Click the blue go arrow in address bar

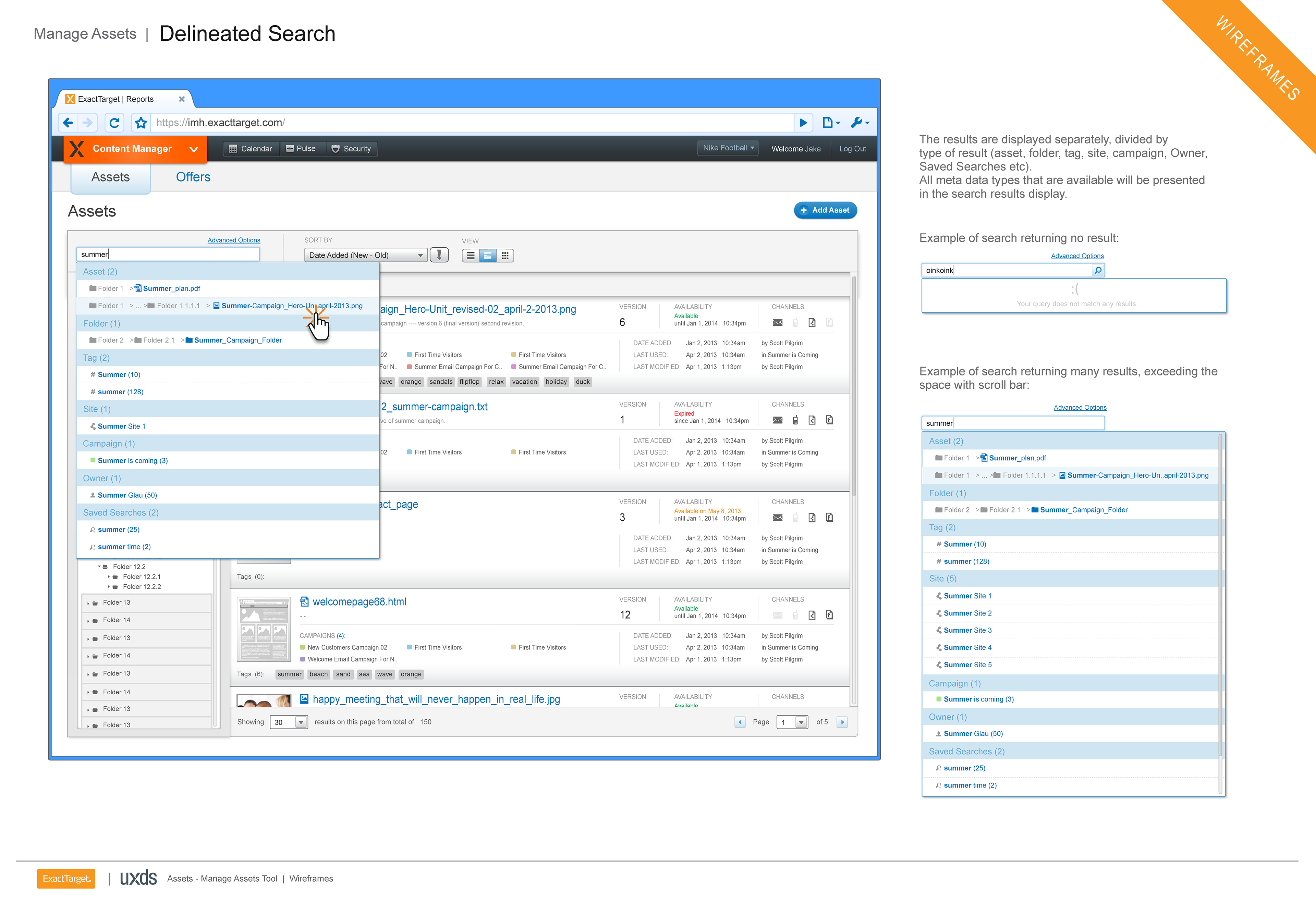[x=803, y=123]
